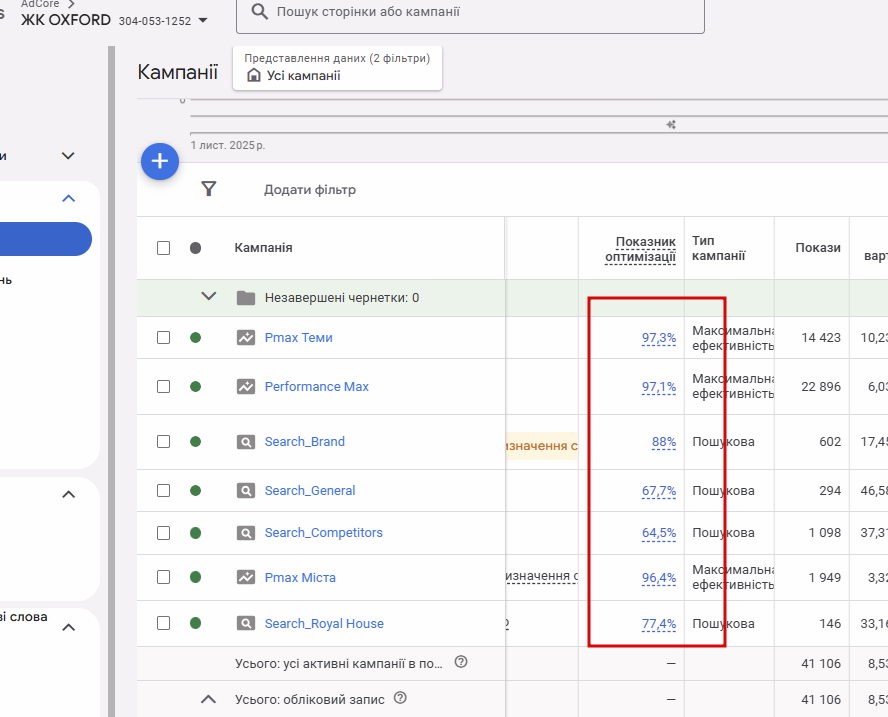Click the Search_Brand magnifier campaign icon
Viewport: 888px width, 717px height.
[246, 442]
